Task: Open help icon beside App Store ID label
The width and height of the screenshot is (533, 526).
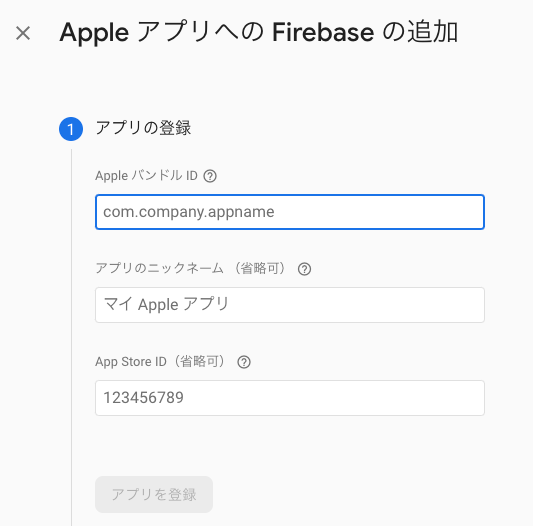Action: [244, 362]
